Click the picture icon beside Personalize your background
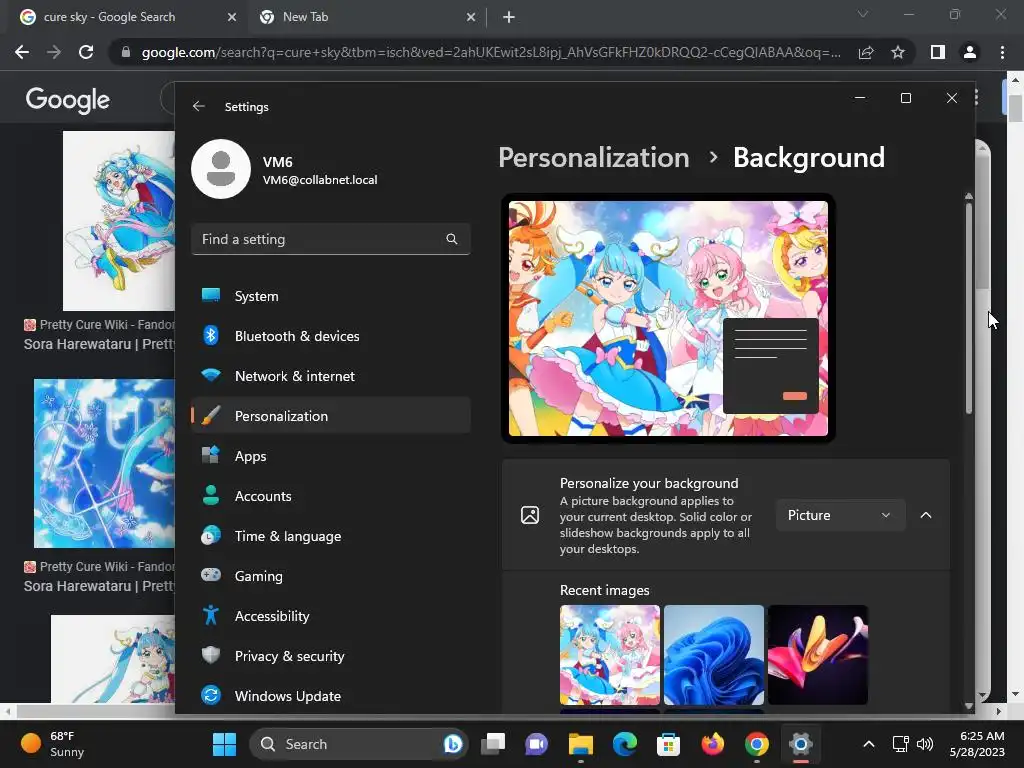Screen dimensions: 1024x768 [530, 515]
